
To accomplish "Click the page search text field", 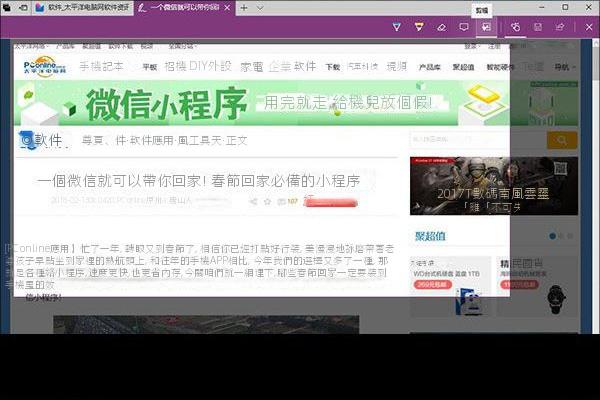I will tap(478, 140).
